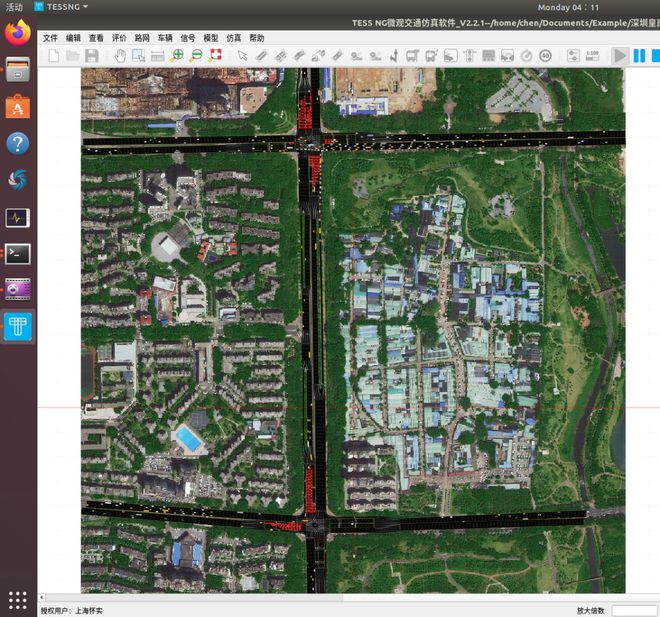Click the ruler measure tool icon
The height and width of the screenshot is (617, 660).
(157, 56)
